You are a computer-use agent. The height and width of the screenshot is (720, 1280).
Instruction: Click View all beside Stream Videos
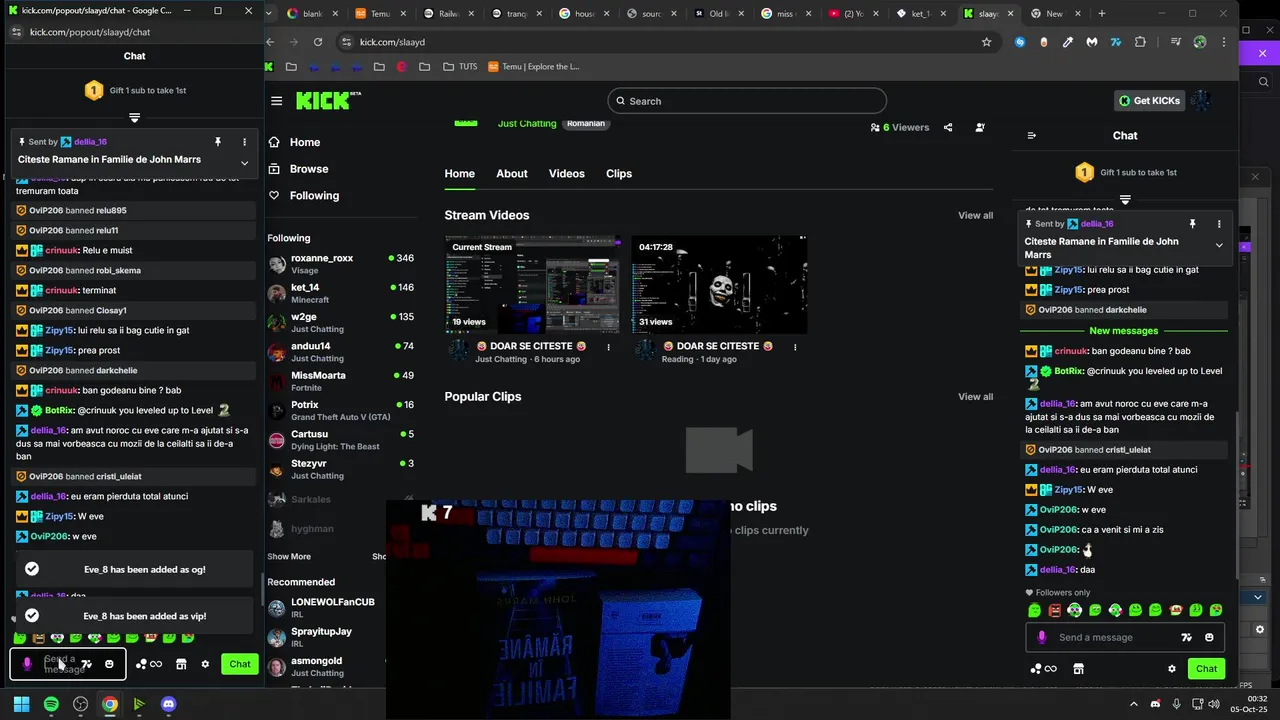pos(976,215)
